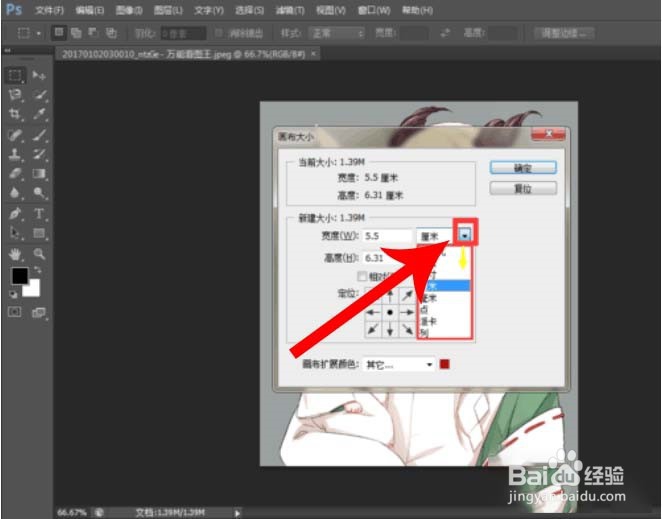Set anchor to bottom-right arrow

tap(407, 329)
